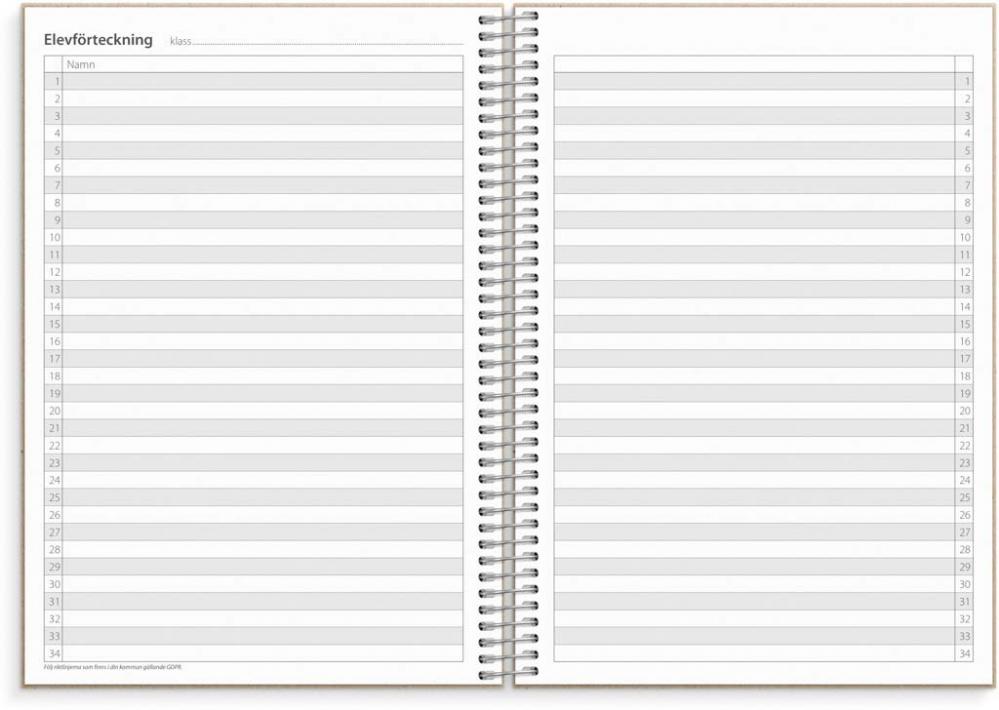
Task: Click row number 32 on the right page
Action: pos(965,619)
